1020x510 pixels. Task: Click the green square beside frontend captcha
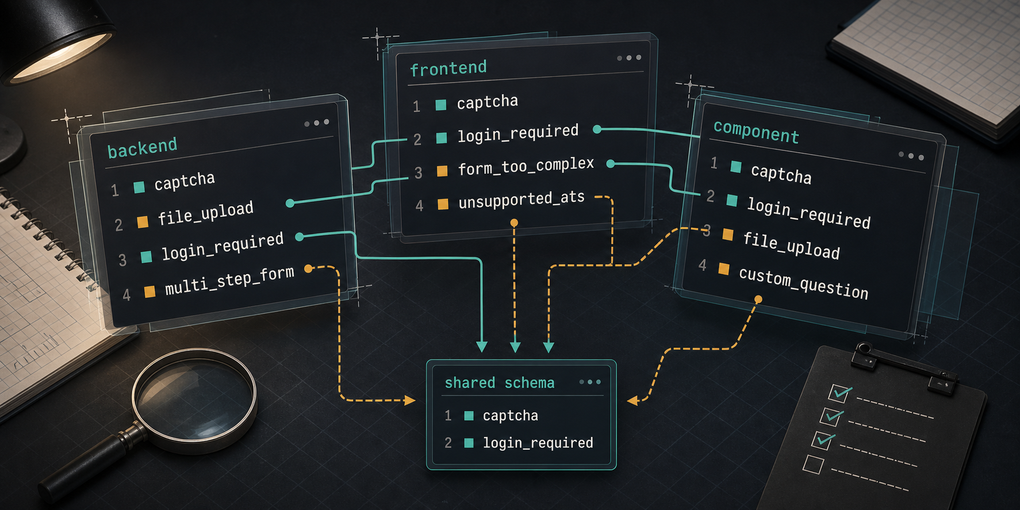click(440, 105)
